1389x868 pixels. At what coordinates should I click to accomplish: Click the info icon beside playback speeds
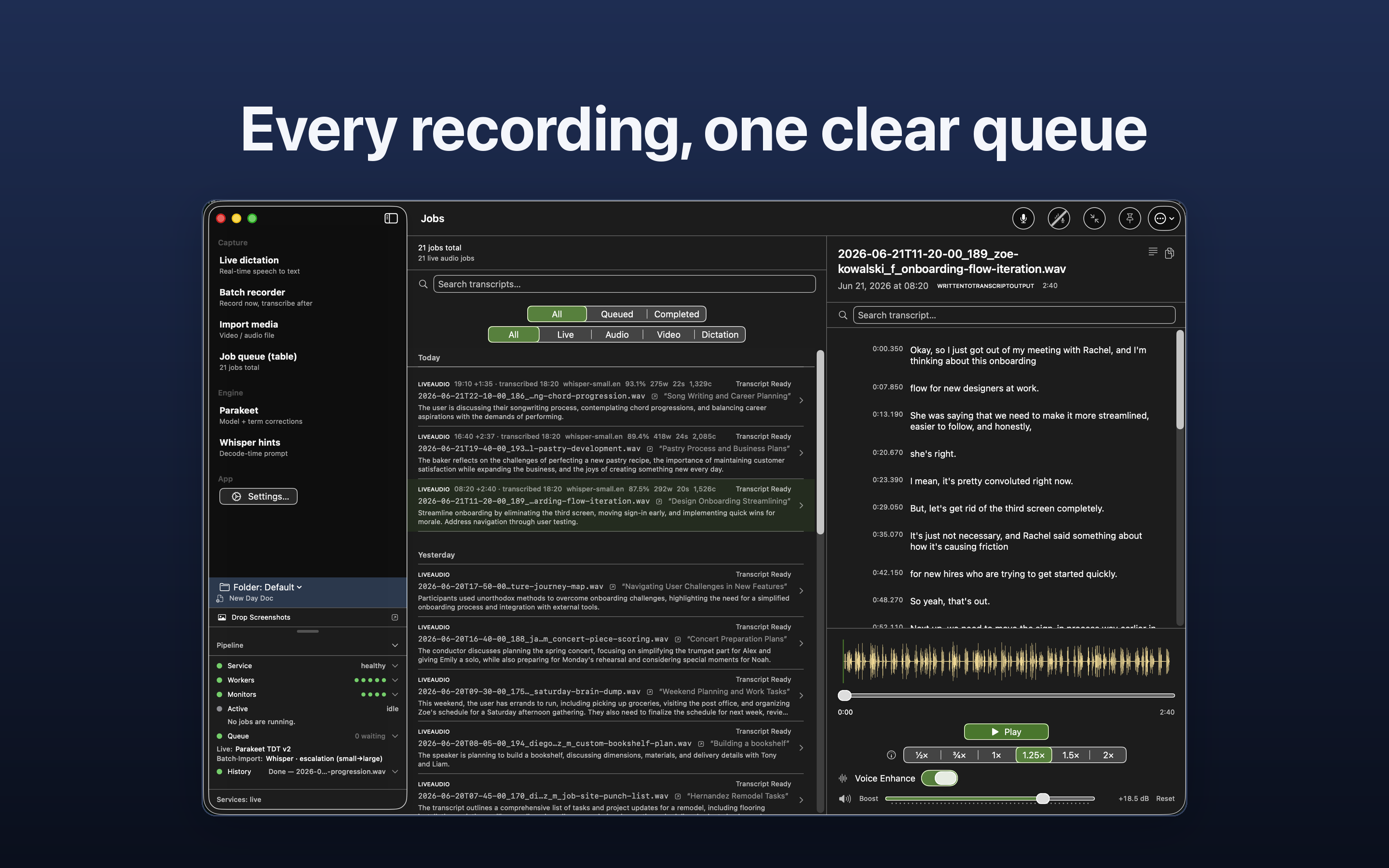[x=891, y=755]
